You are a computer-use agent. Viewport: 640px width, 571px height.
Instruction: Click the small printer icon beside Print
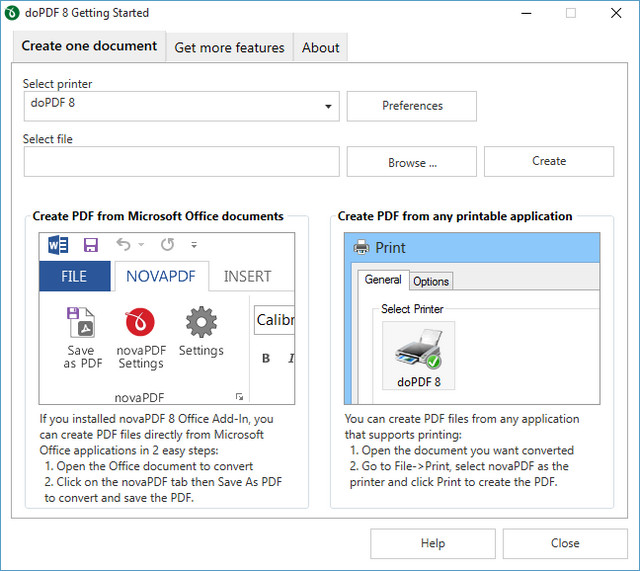click(360, 248)
